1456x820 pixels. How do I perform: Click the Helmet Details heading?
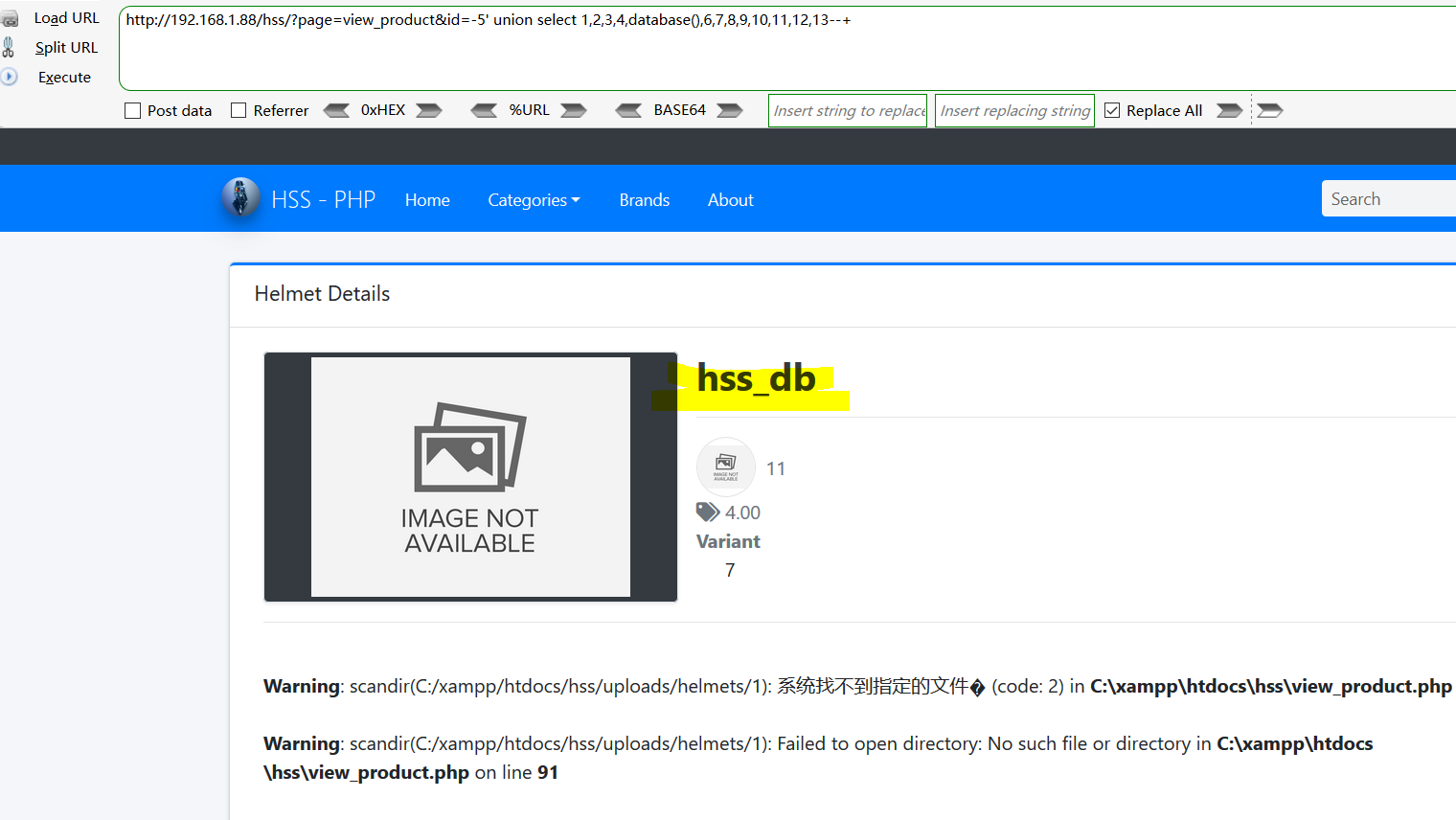point(323,294)
